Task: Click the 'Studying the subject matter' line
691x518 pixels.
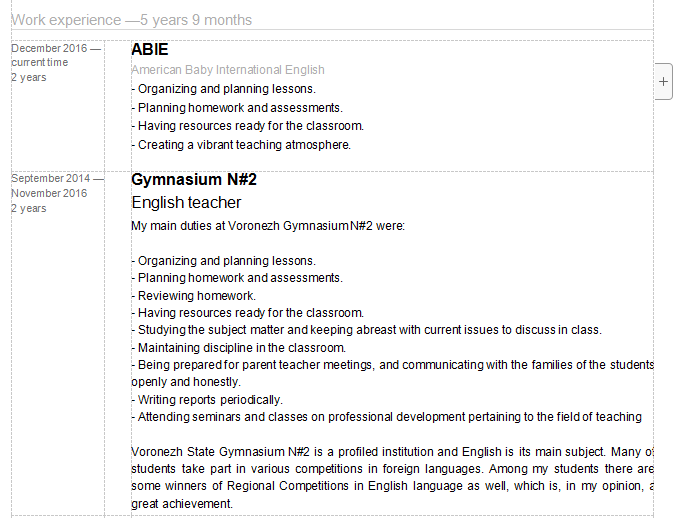Action: point(366,330)
